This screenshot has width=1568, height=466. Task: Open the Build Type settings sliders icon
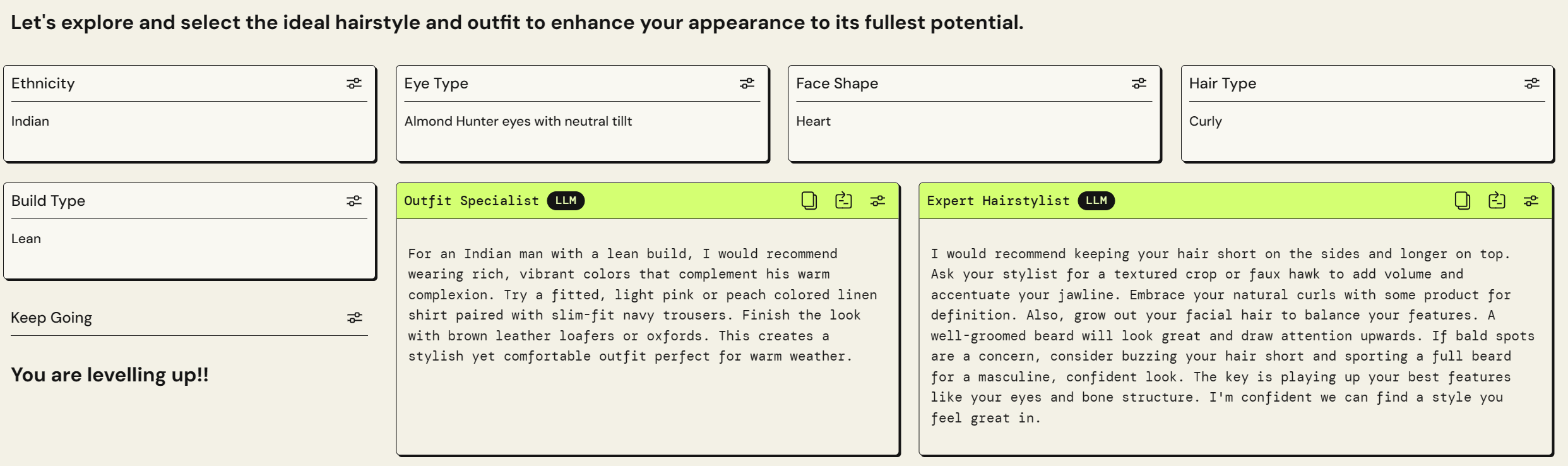(x=354, y=201)
